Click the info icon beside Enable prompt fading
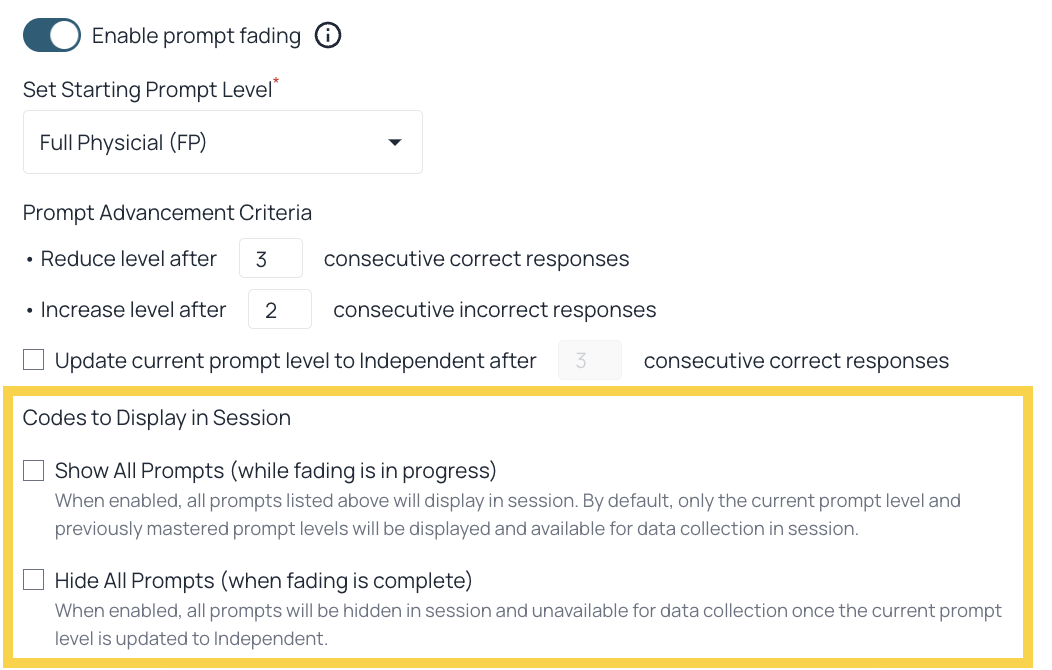The width and height of the screenshot is (1052, 670). click(328, 36)
